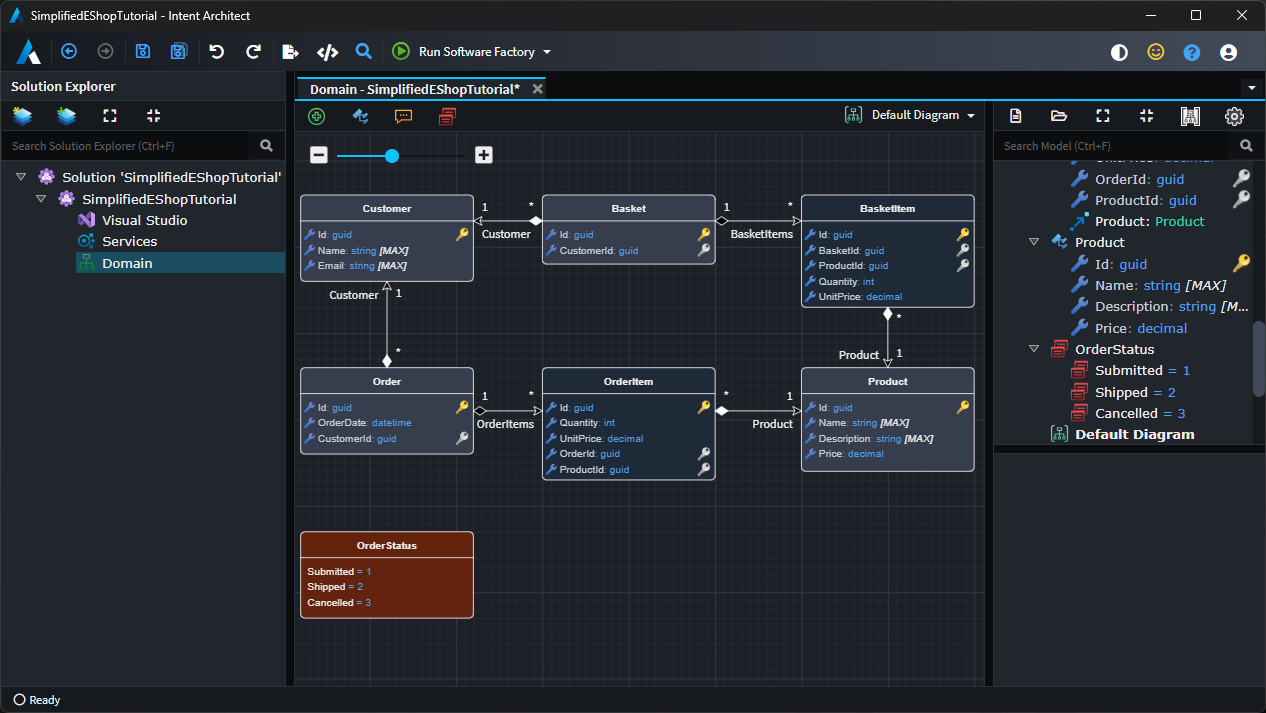Select ProductId: guid in the model tree
Screen dimensions: 1266x713
point(1134,200)
